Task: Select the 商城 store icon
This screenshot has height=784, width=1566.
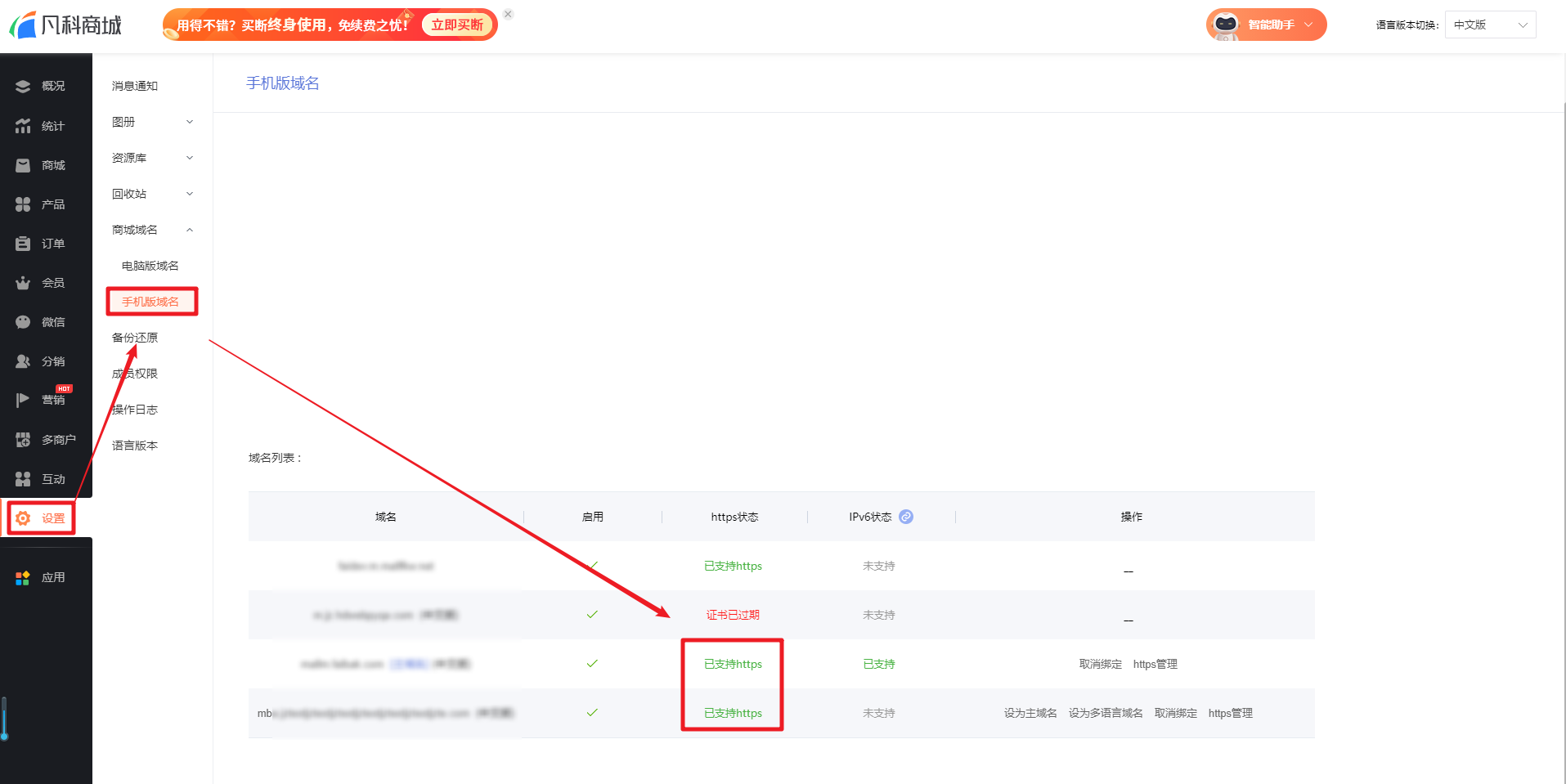Action: pyautogui.click(x=23, y=165)
